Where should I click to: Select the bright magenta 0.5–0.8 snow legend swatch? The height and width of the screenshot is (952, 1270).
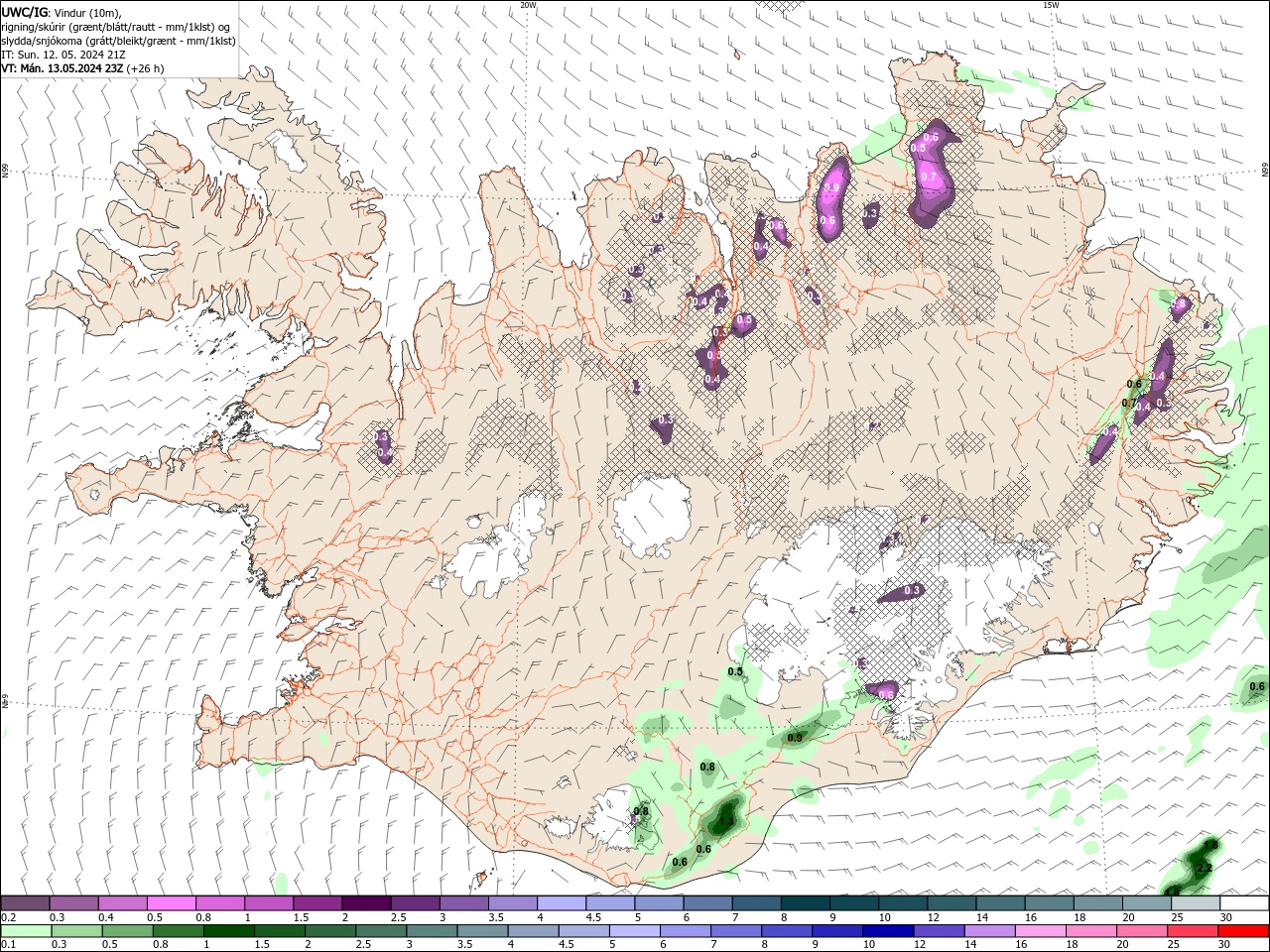pyautogui.click(x=171, y=902)
